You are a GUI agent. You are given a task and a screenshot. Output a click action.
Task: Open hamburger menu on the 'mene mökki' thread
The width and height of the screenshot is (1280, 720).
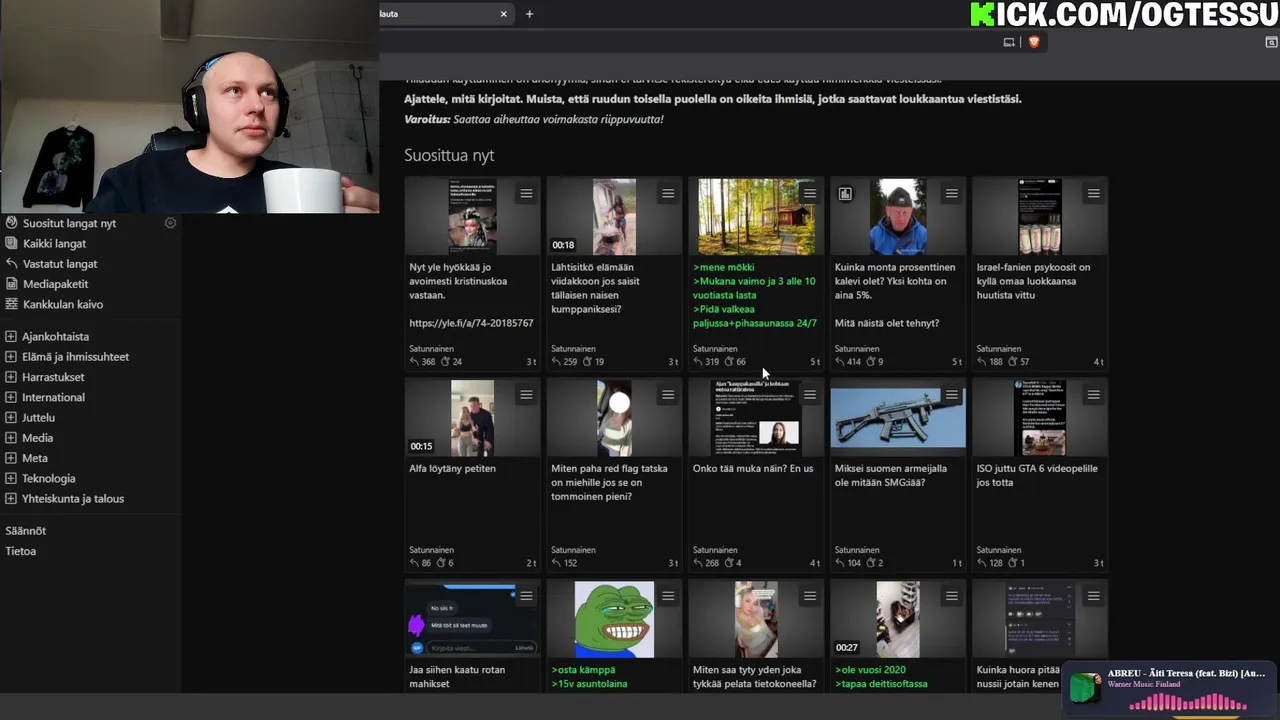[x=810, y=194]
